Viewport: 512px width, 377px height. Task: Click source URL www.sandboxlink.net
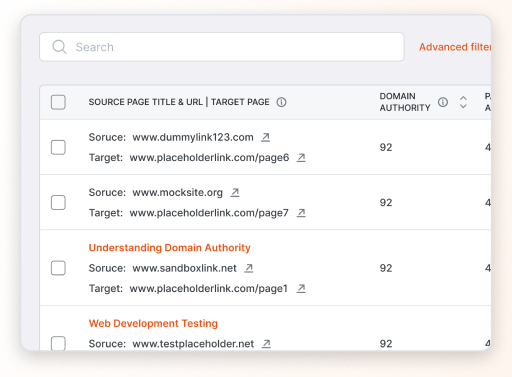pos(184,268)
